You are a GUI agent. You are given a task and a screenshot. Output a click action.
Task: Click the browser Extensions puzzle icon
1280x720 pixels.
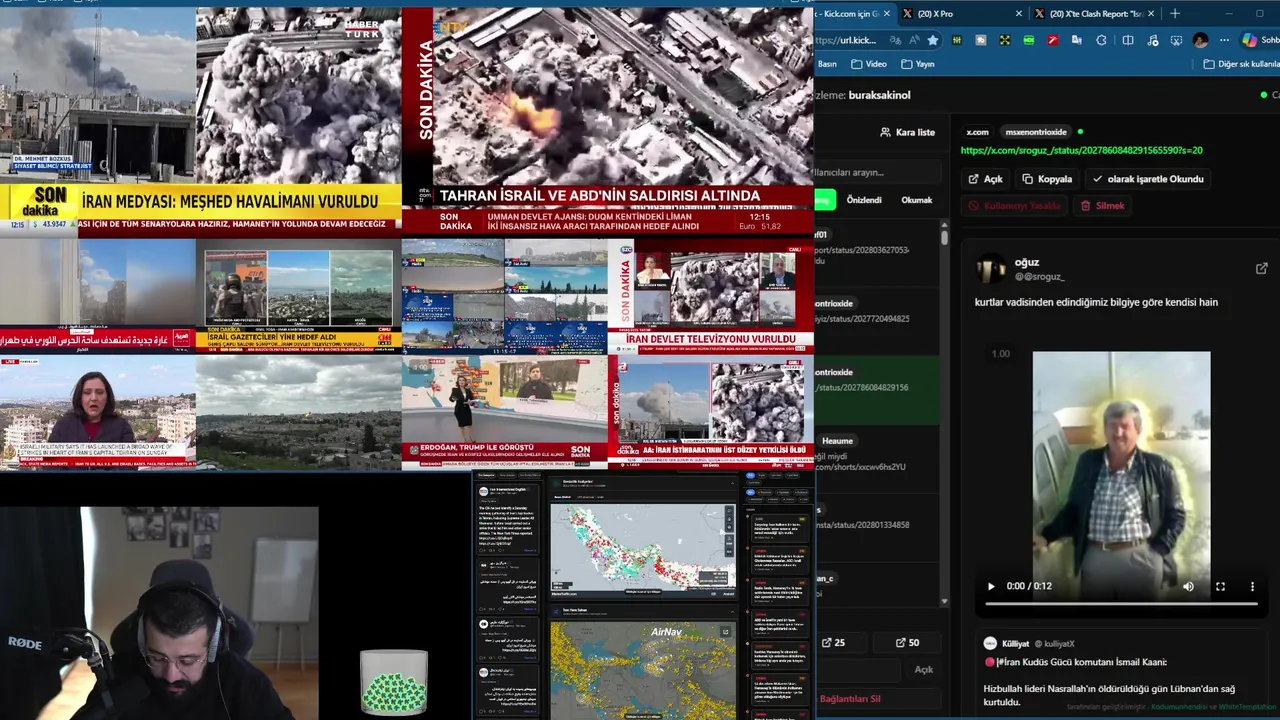(1101, 40)
